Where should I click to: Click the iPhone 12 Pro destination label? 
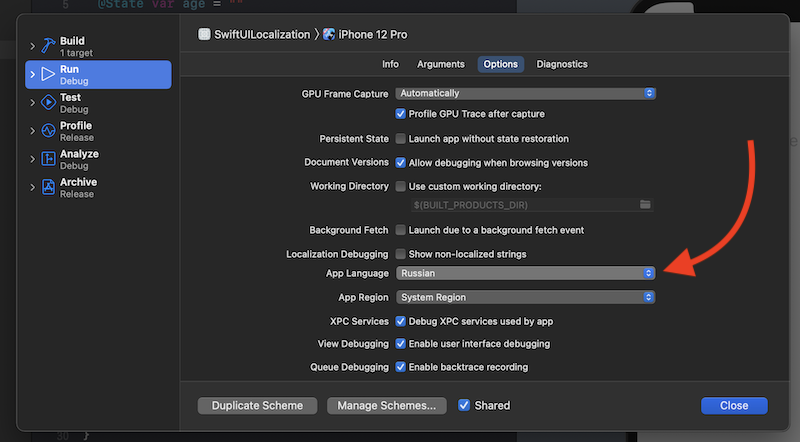(373, 35)
